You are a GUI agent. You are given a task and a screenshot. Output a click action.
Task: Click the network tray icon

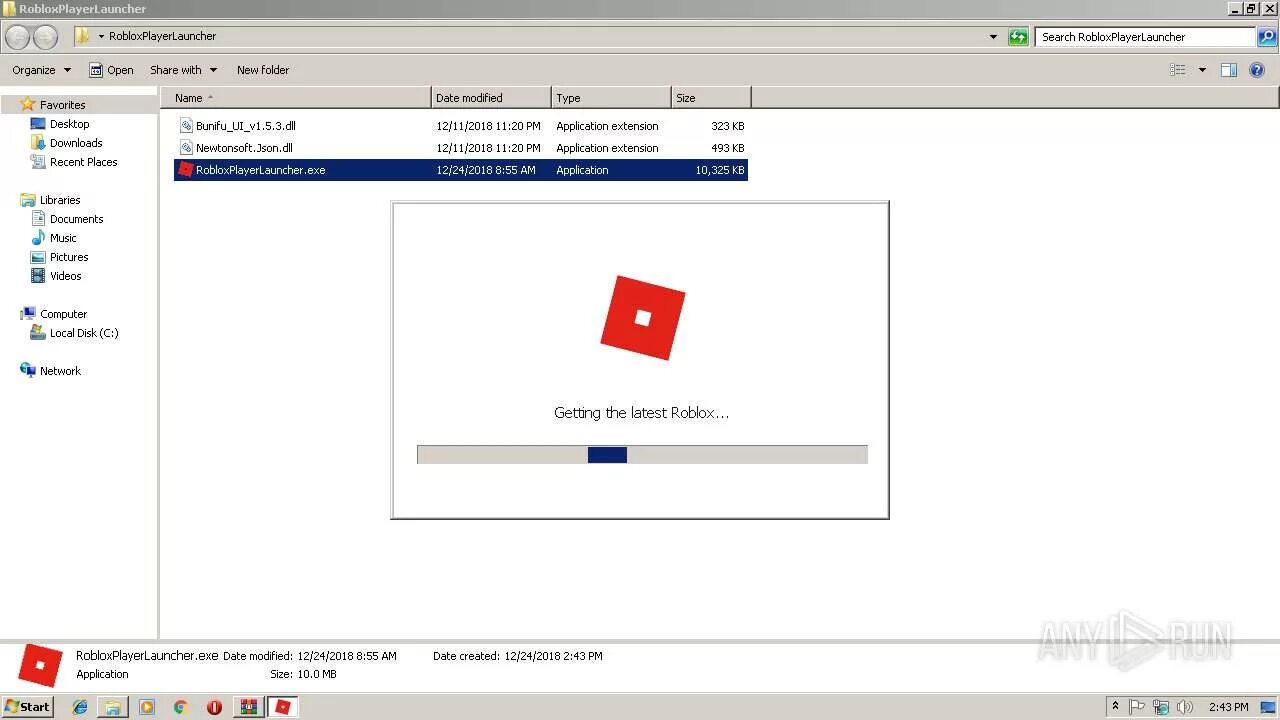pyautogui.click(x=1161, y=707)
